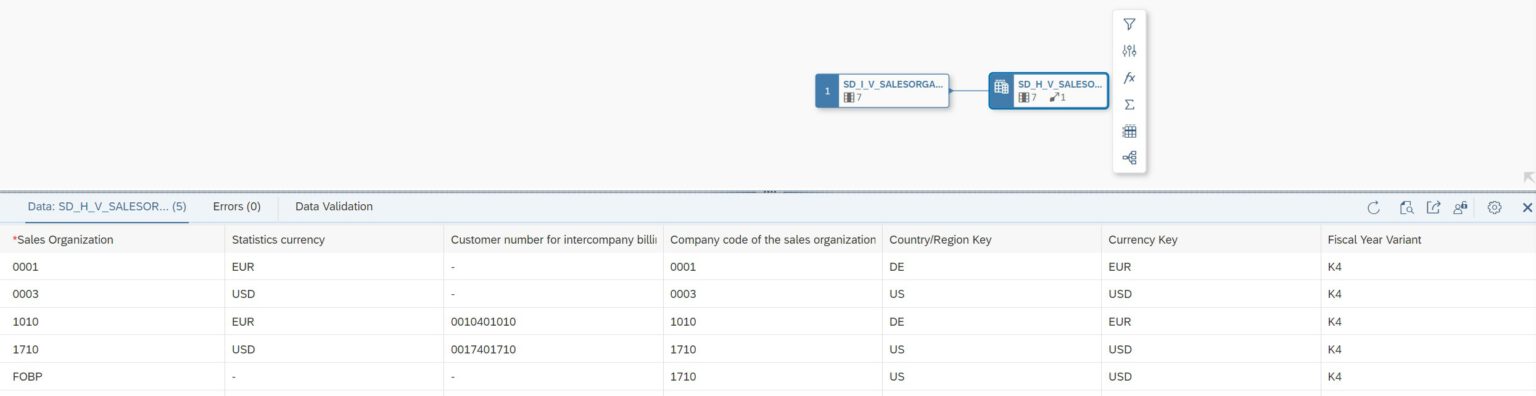Click customer number 0010401010
1536x396 pixels.
point(483,322)
